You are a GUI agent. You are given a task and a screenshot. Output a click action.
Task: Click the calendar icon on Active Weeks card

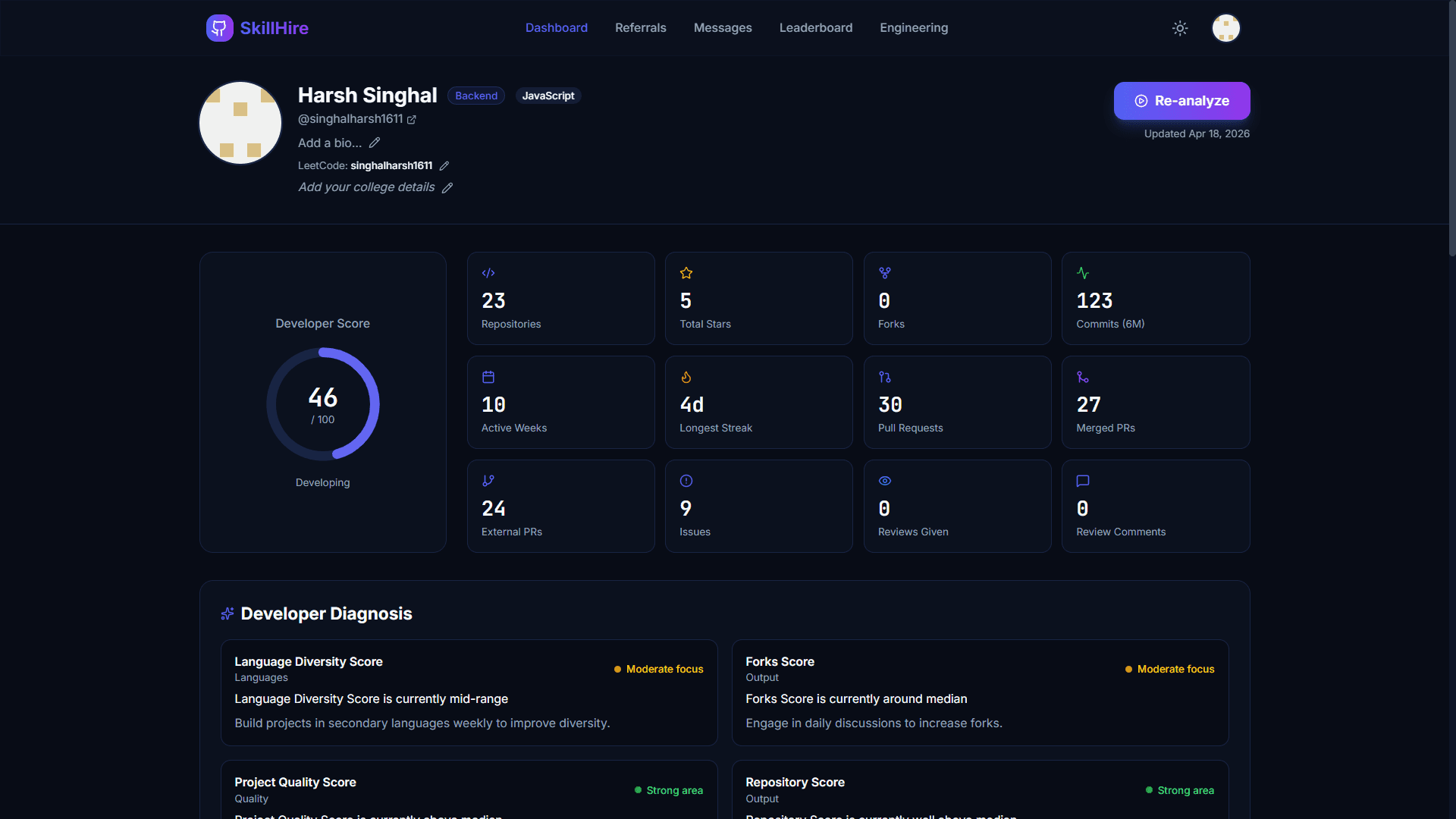[x=488, y=377]
